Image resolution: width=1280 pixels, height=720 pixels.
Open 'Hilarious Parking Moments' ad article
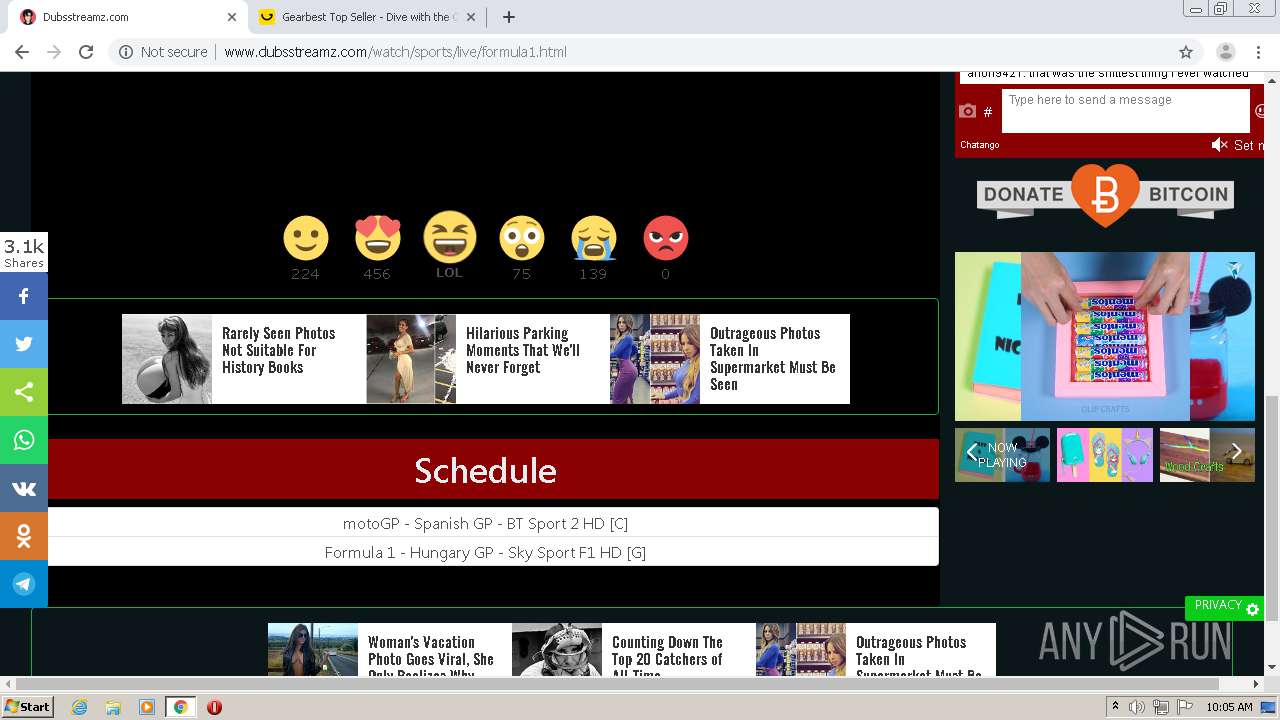487,359
